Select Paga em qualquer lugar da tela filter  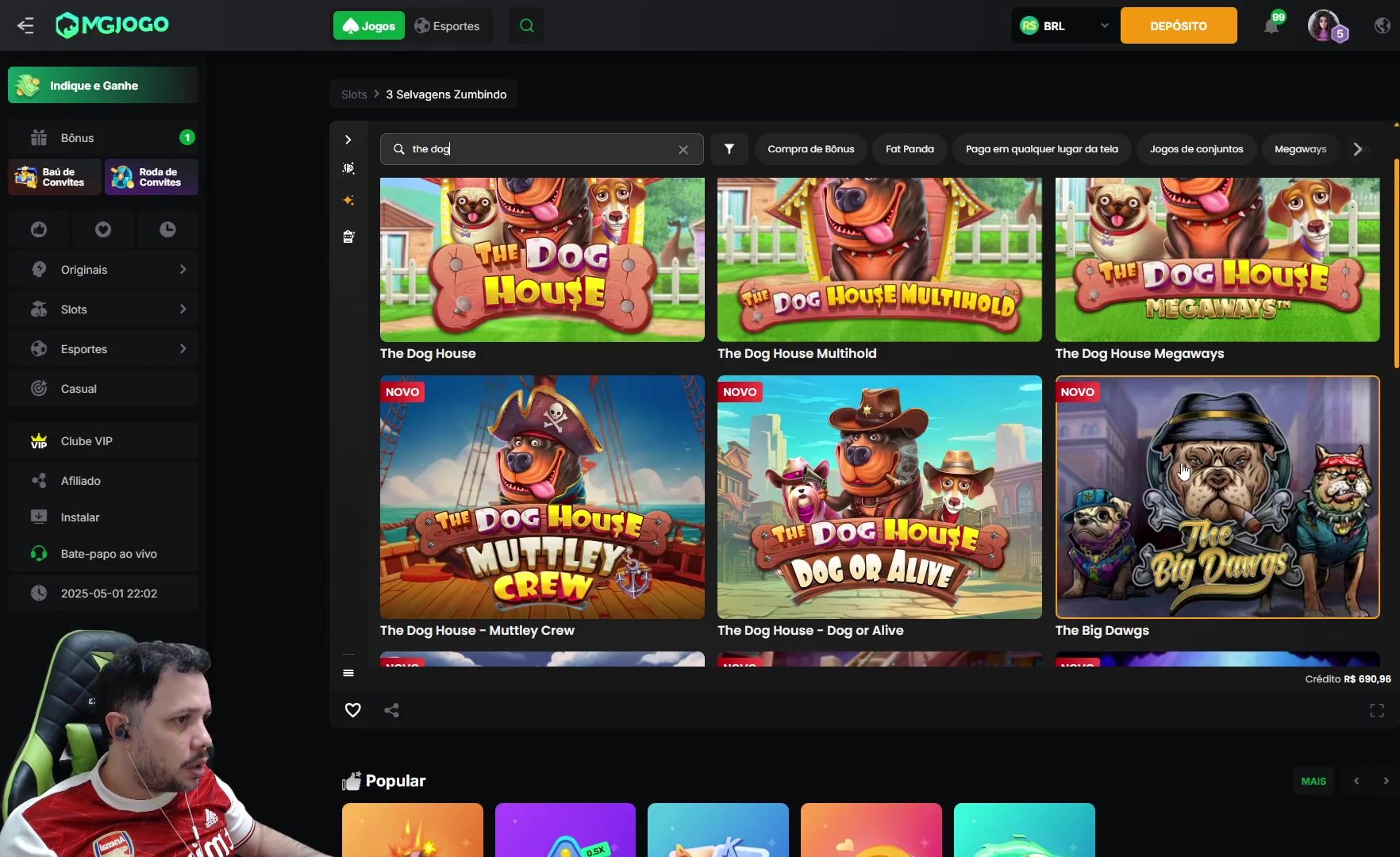[x=1041, y=149]
